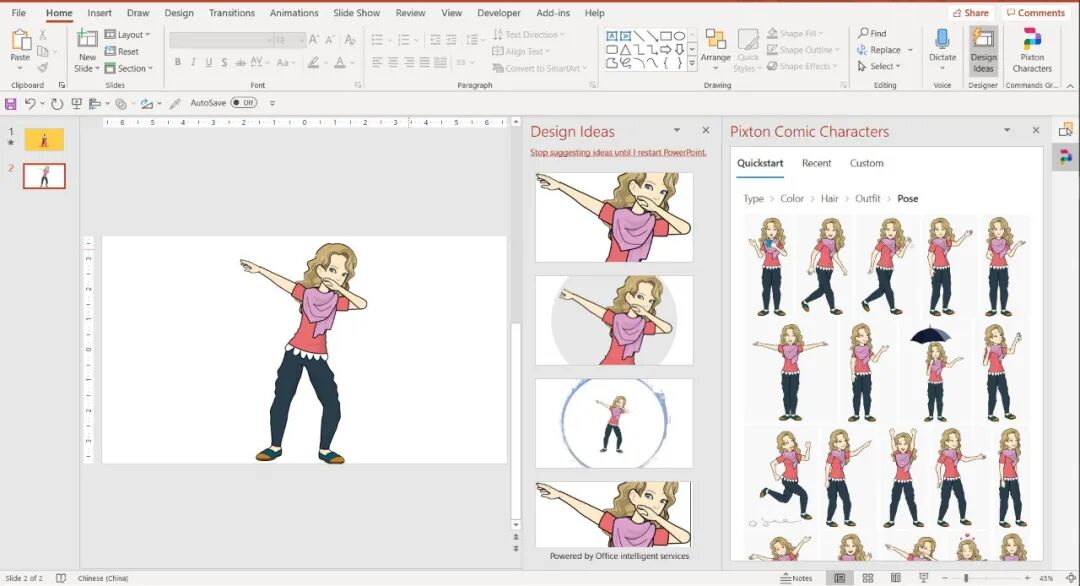Viewport: 1080px width, 586px height.
Task: Select the Recent tab in Pixton pane
Action: point(816,163)
